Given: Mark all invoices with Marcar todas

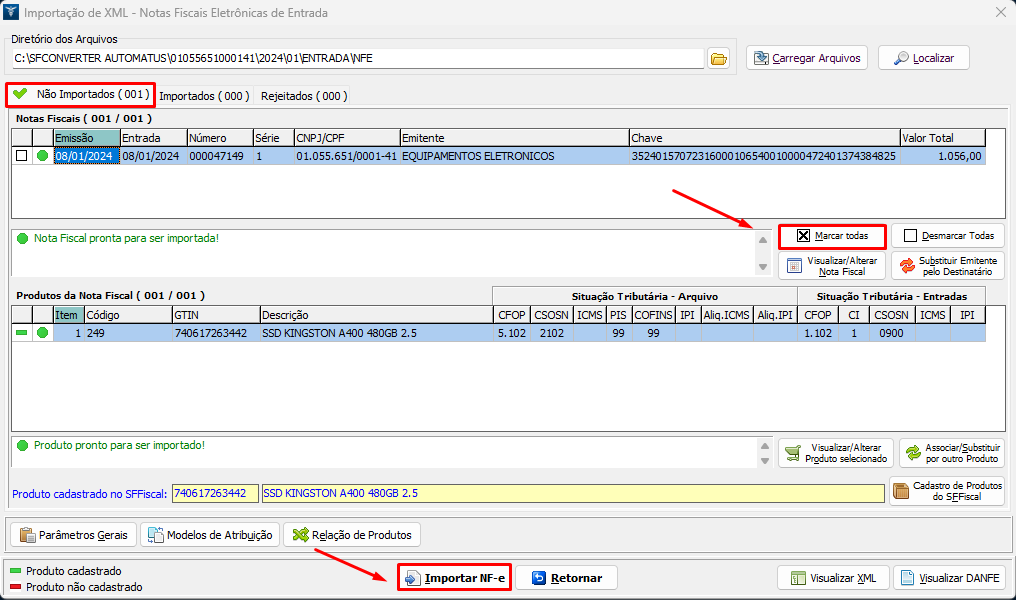Looking at the screenshot, I should pyautogui.click(x=832, y=236).
